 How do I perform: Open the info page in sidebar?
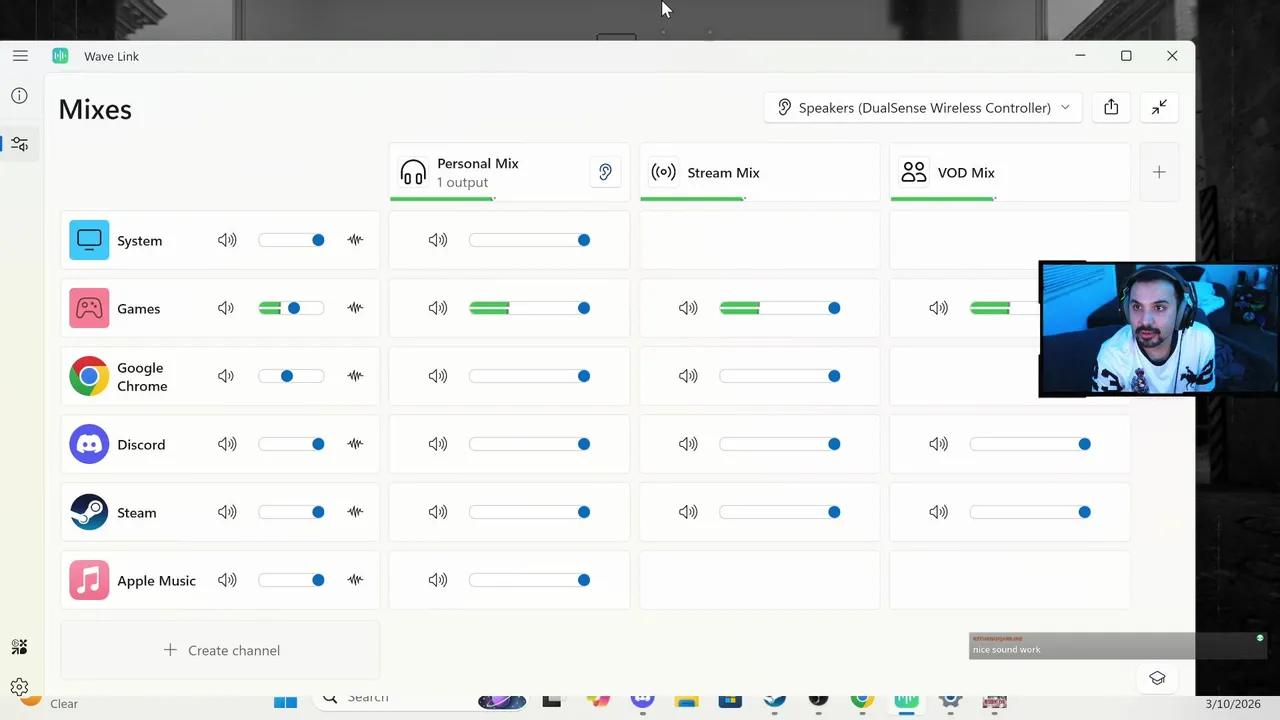(x=19, y=96)
